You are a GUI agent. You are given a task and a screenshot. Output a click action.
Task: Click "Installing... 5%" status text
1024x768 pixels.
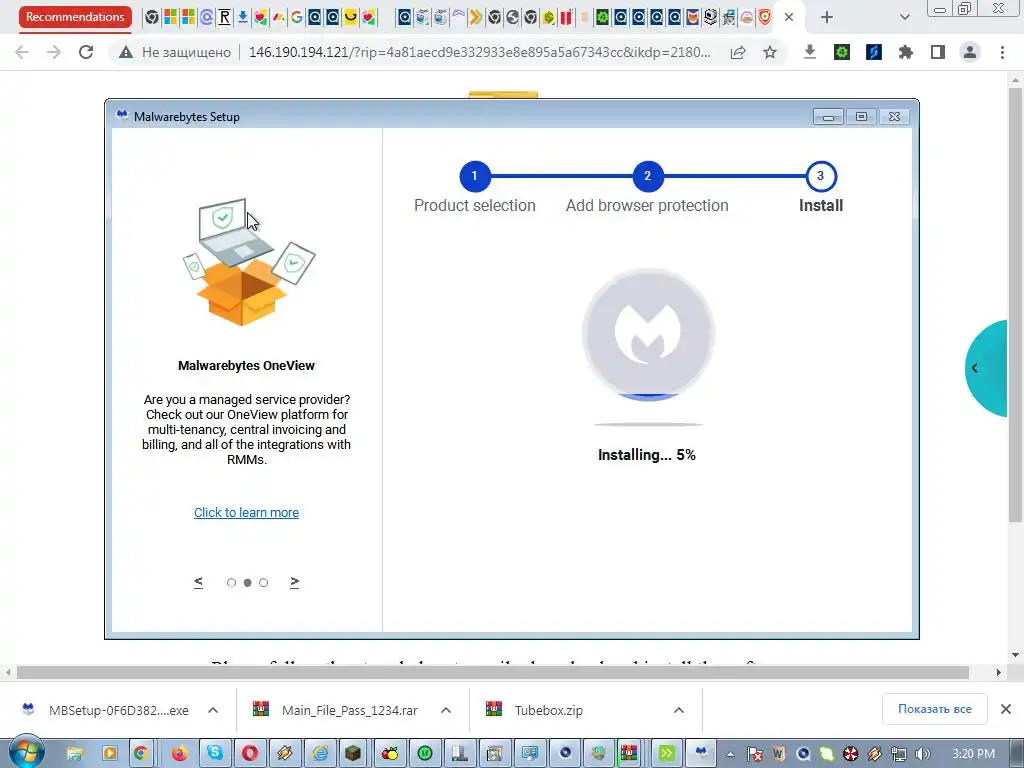pos(647,455)
